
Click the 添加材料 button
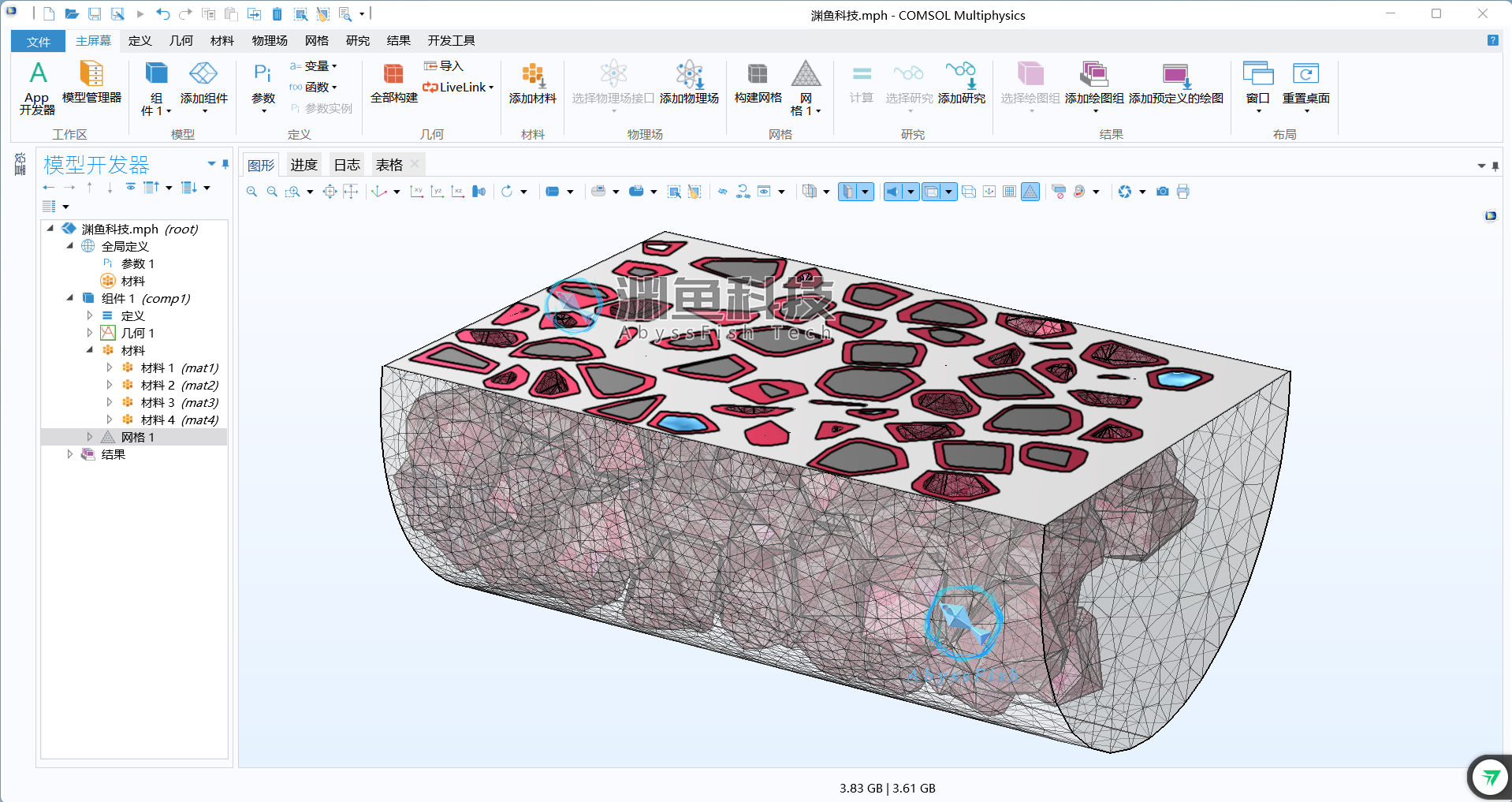(532, 83)
